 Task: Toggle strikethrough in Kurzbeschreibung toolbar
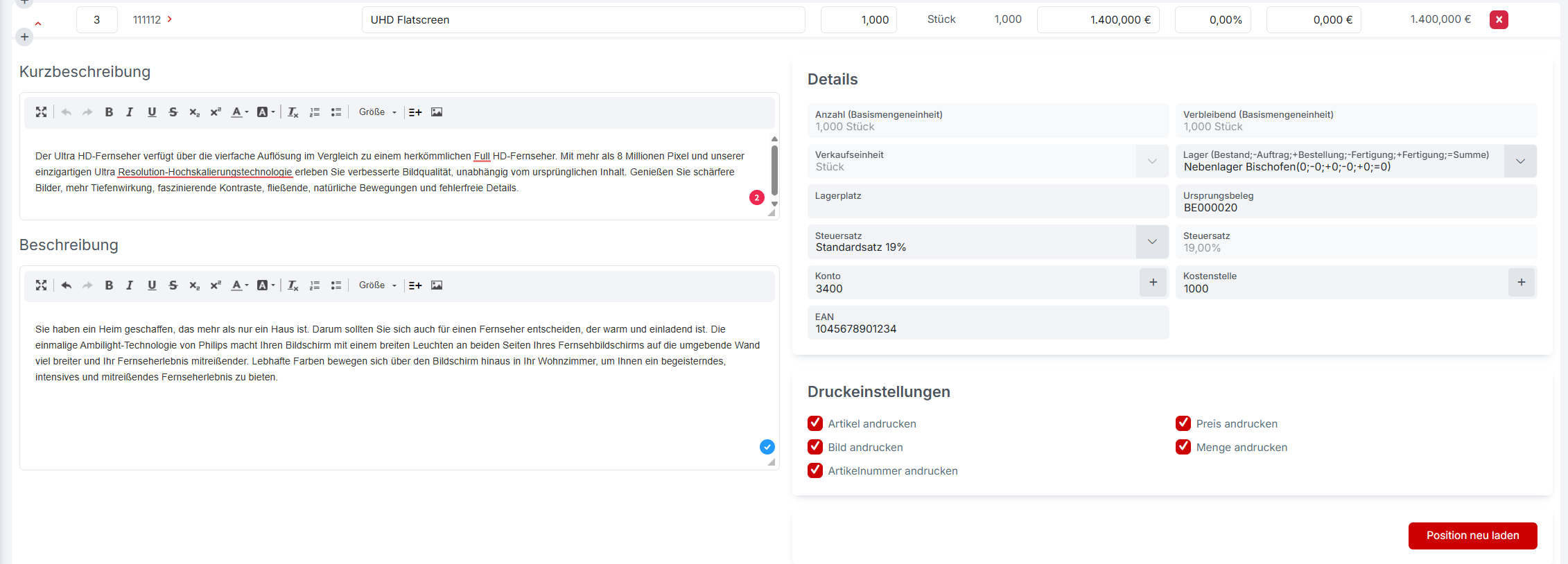[x=173, y=112]
